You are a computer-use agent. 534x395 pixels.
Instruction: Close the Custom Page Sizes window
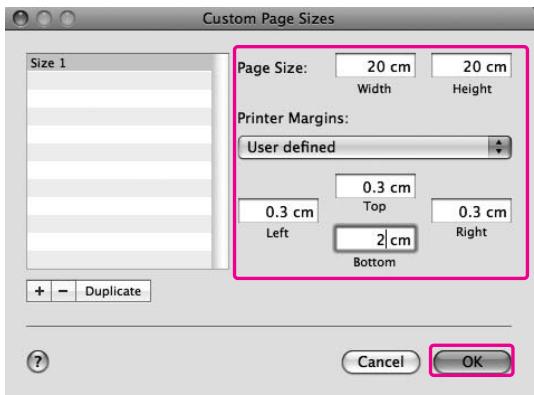coord(20,18)
